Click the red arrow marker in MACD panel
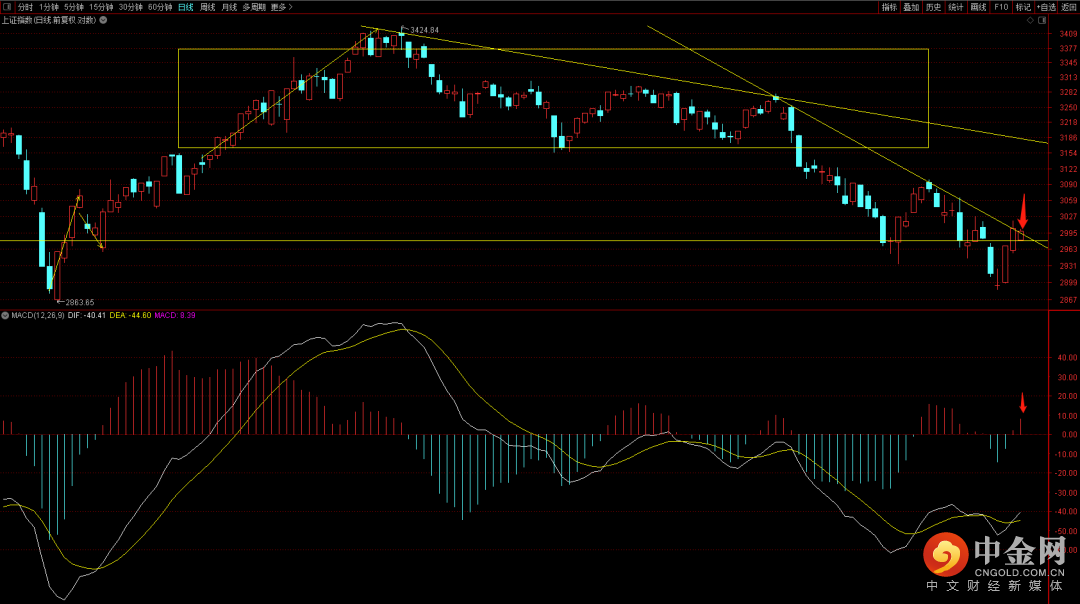 pos(1022,402)
